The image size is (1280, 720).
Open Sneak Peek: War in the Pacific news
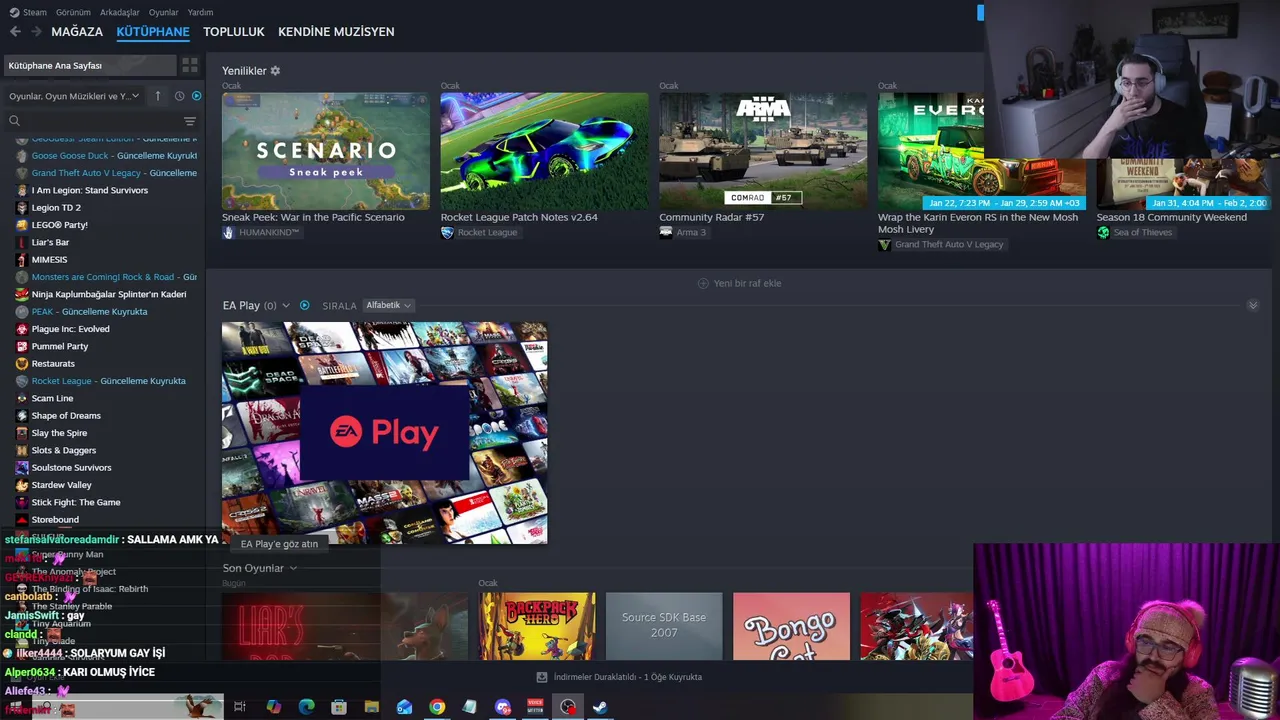pyautogui.click(x=325, y=151)
